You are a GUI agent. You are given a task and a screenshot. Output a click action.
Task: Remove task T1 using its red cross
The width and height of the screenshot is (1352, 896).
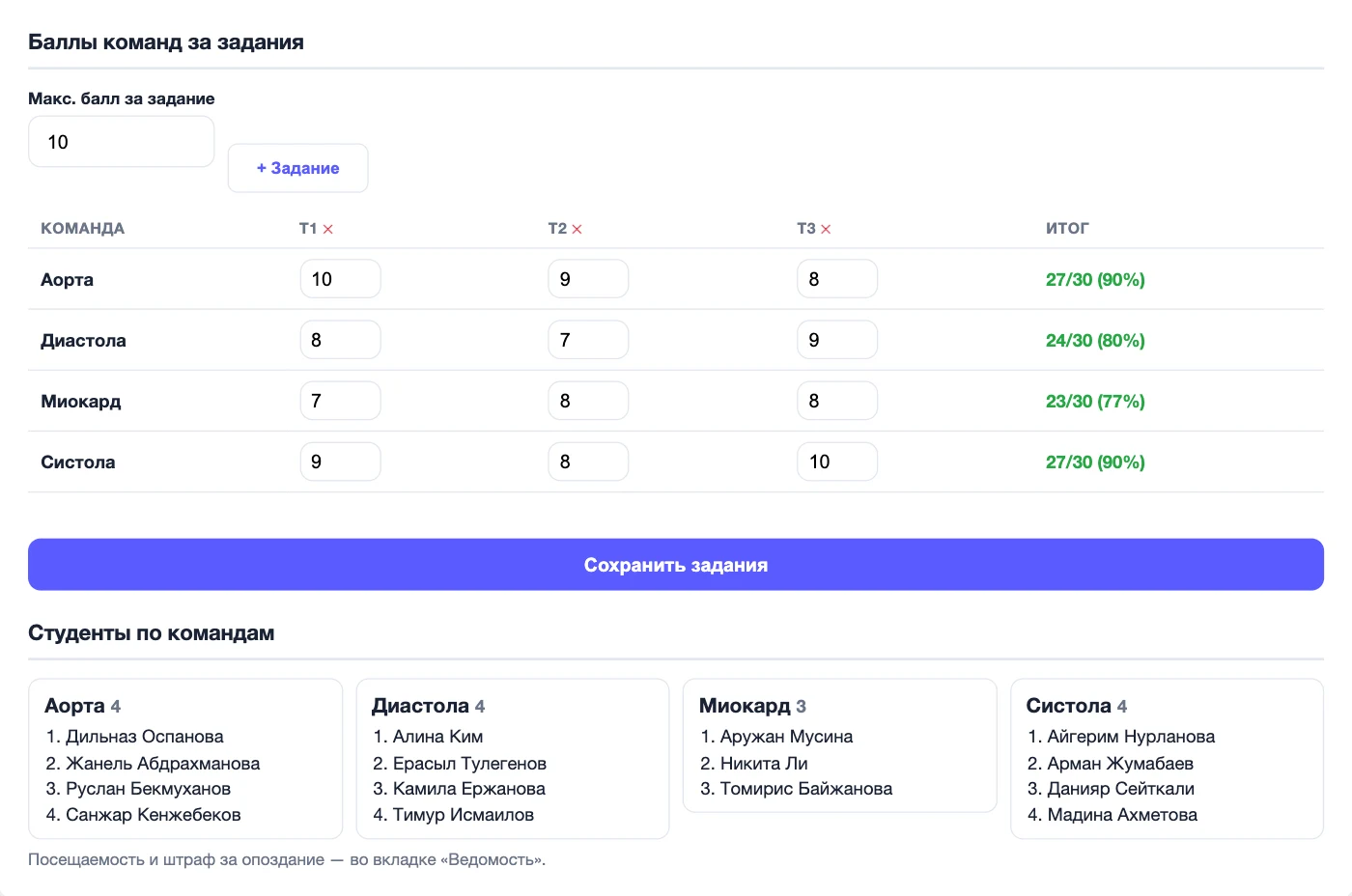(328, 230)
